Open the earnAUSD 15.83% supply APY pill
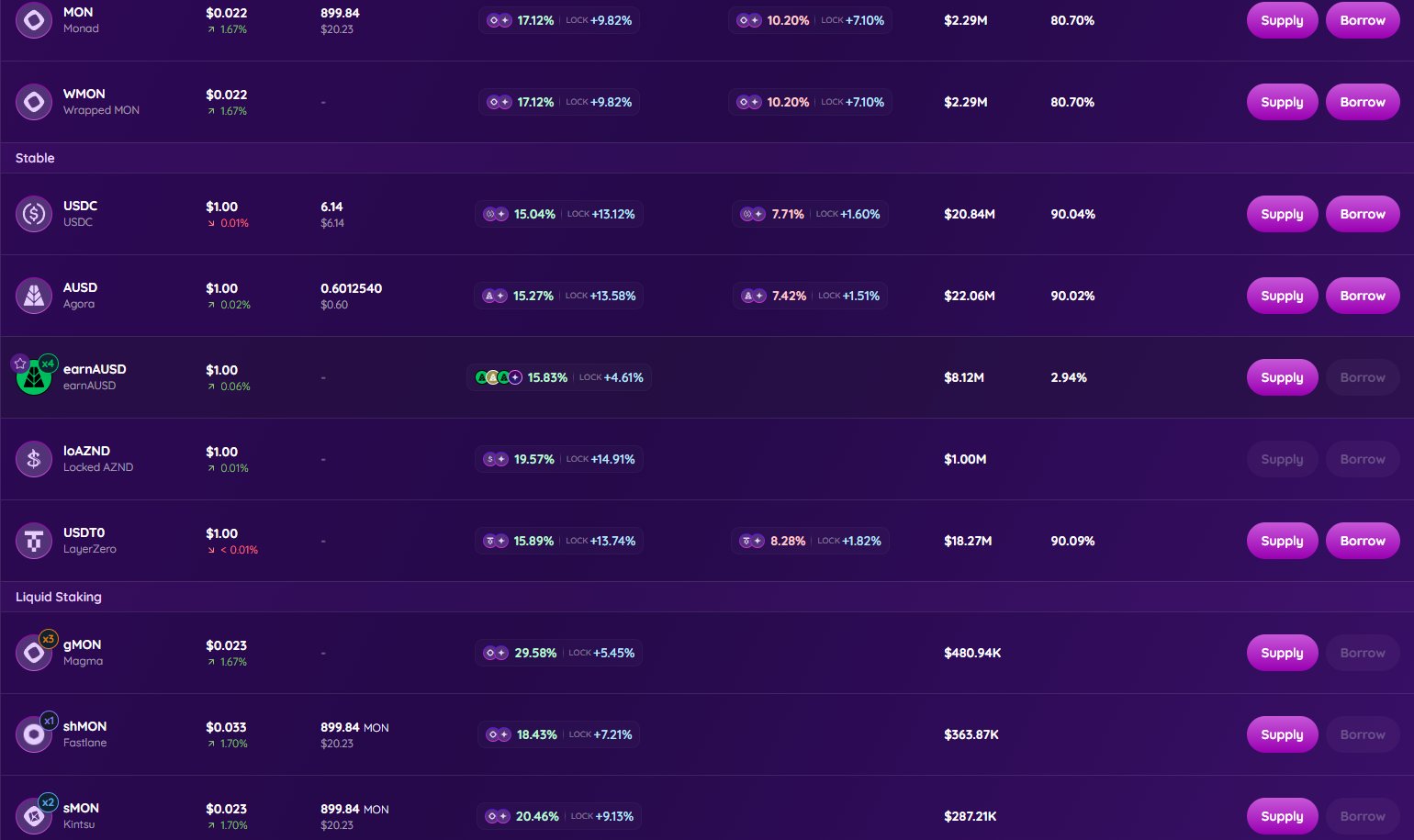The height and width of the screenshot is (840, 1414). [558, 377]
